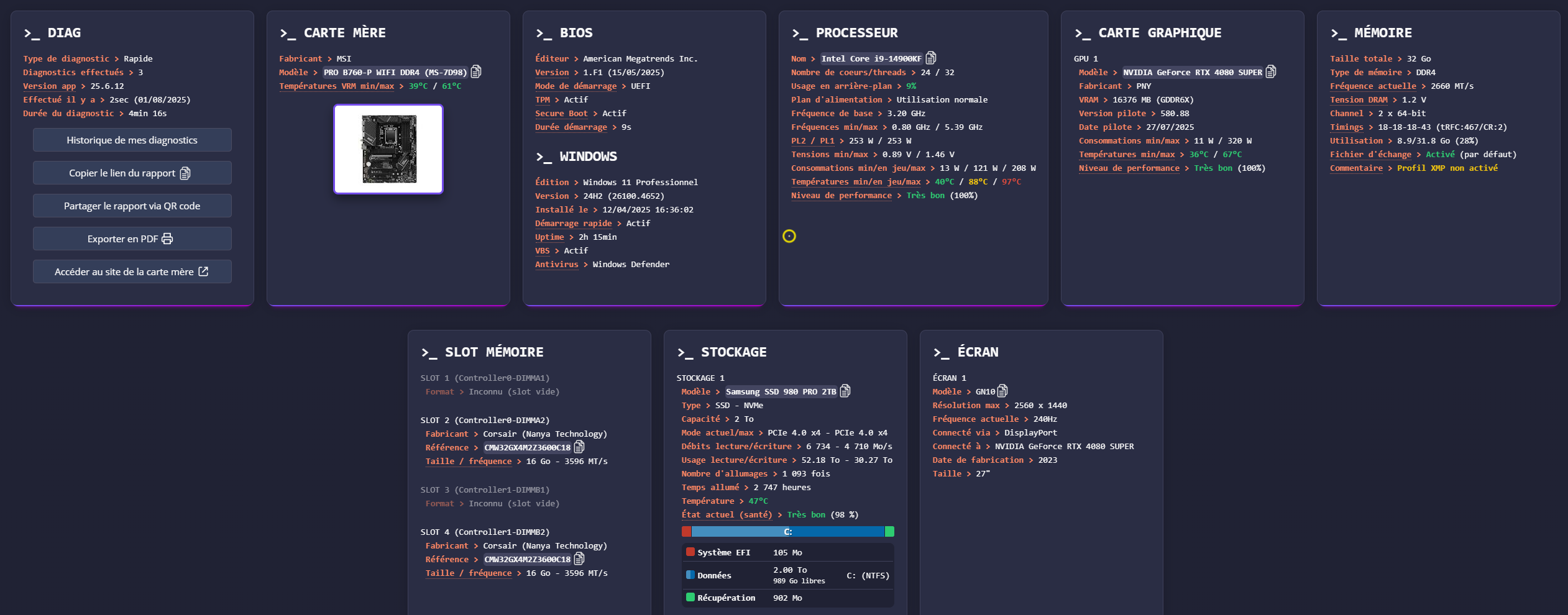Viewport: 1568px width, 615px height.
Task: Copy the GPU model RTX 4080 SUPER
Action: [x=1271, y=72]
